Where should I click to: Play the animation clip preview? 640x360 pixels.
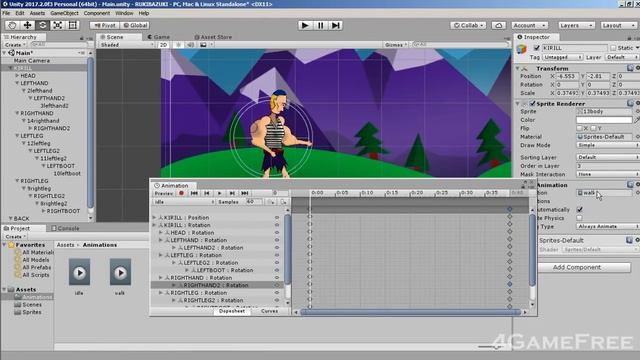pyautogui.click(x=220, y=193)
